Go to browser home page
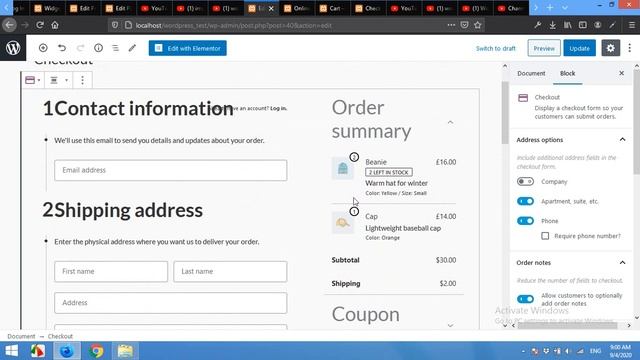 [x=55, y=25]
